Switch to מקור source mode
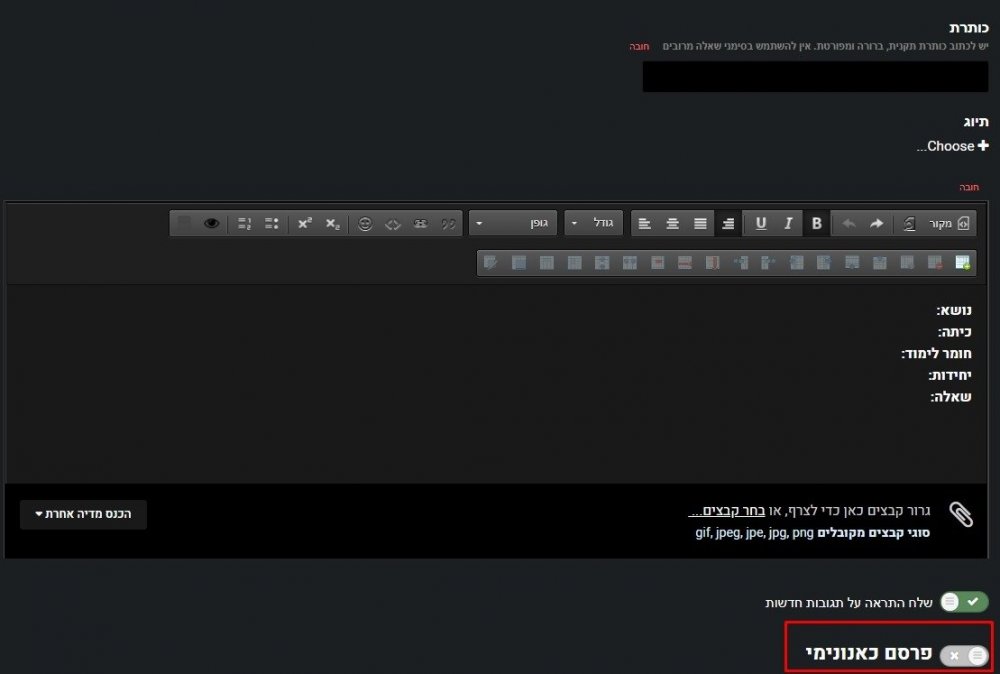The image size is (1000, 674). pos(950,223)
